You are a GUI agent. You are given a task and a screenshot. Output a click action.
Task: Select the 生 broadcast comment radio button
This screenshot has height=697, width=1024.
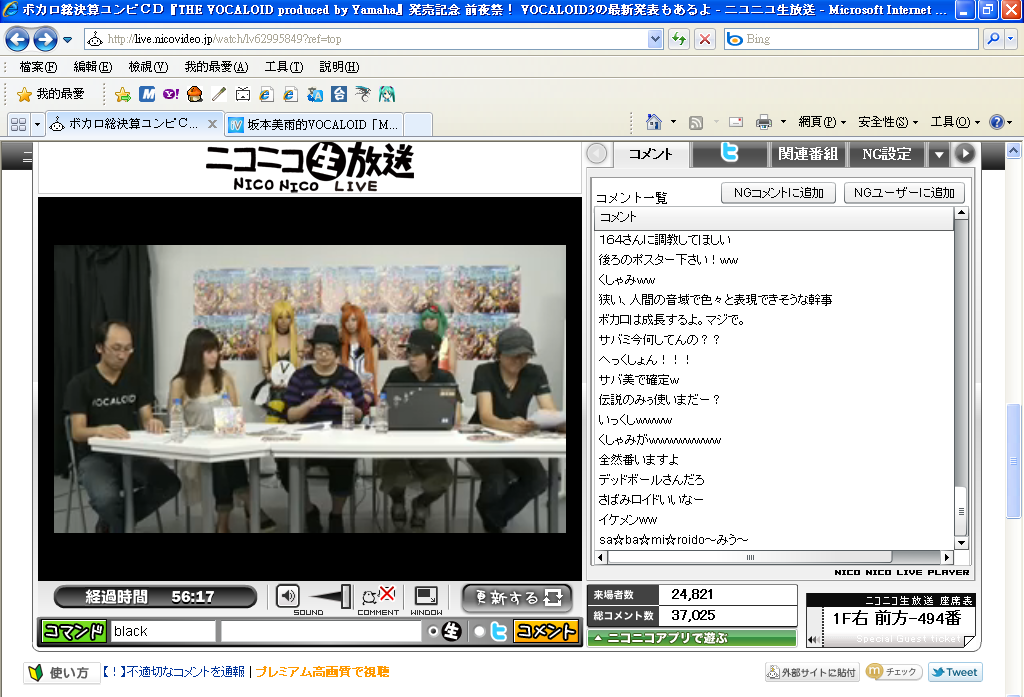point(432,631)
